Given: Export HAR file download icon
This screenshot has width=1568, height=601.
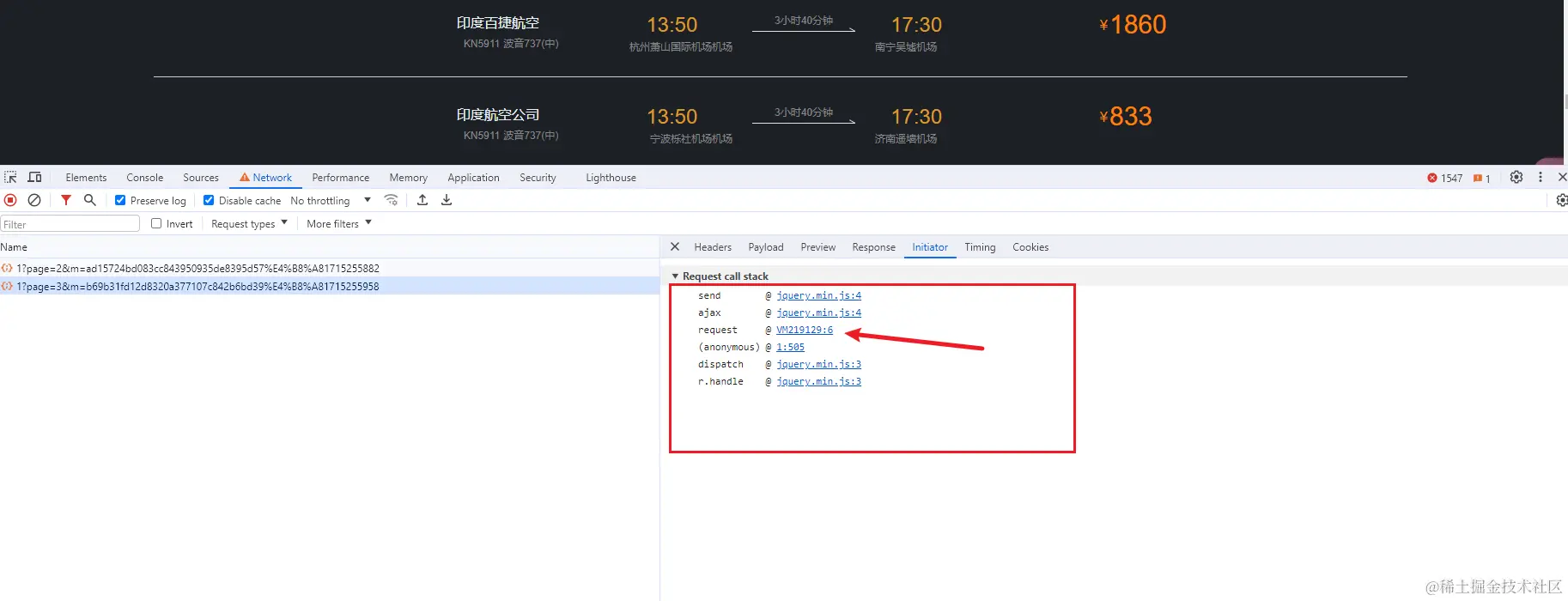Looking at the screenshot, I should point(447,200).
